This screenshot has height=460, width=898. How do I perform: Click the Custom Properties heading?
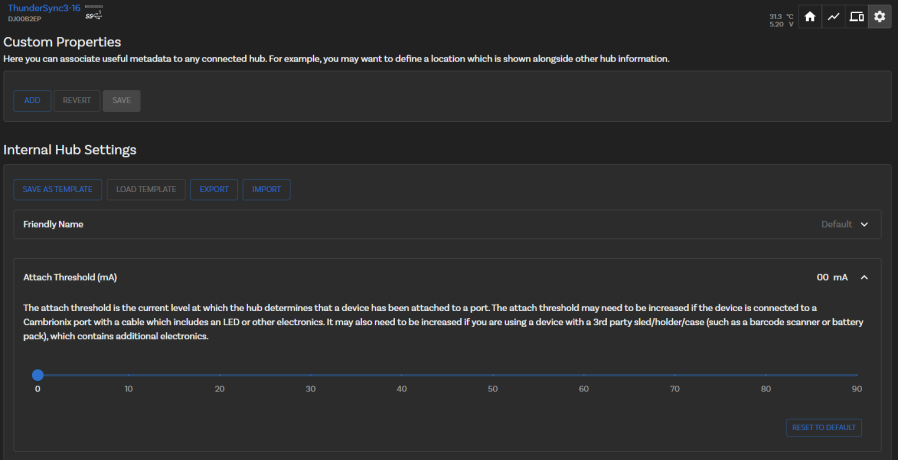pyautogui.click(x=62, y=42)
